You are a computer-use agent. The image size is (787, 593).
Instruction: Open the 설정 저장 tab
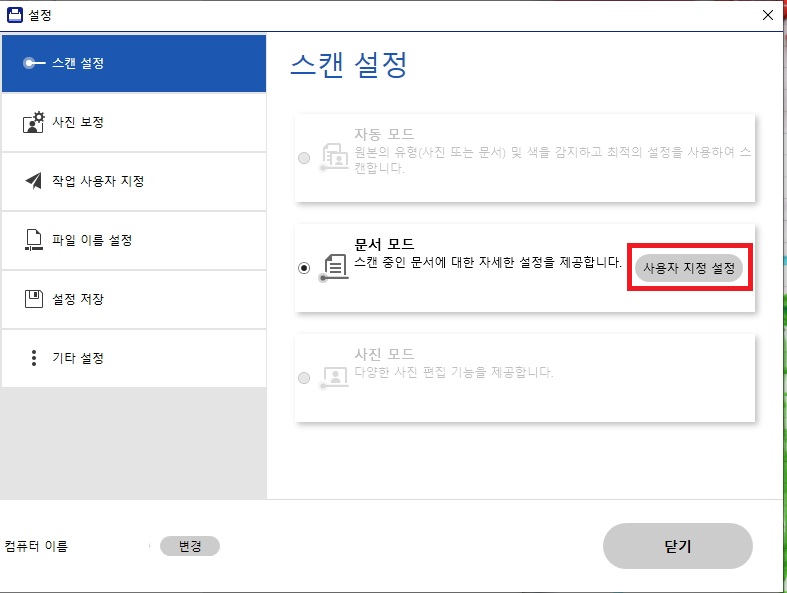point(134,299)
